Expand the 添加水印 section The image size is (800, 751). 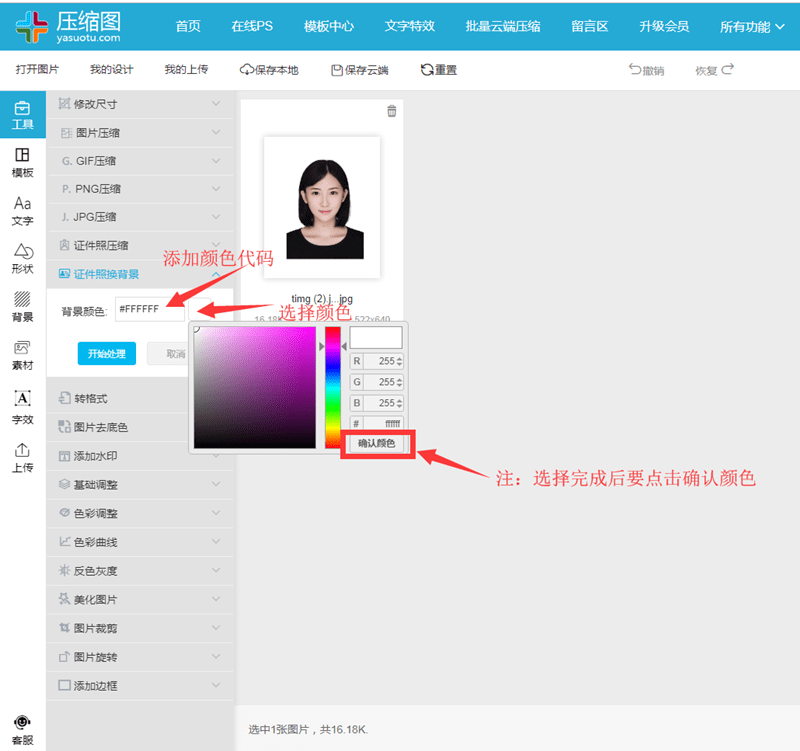pyautogui.click(x=140, y=456)
